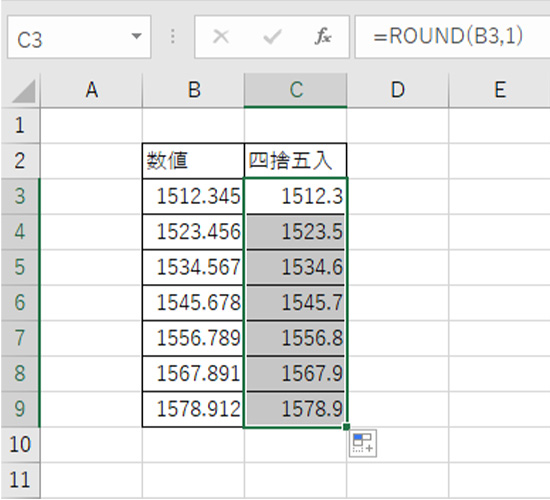
Task: Select column C header
Action: tap(296, 90)
